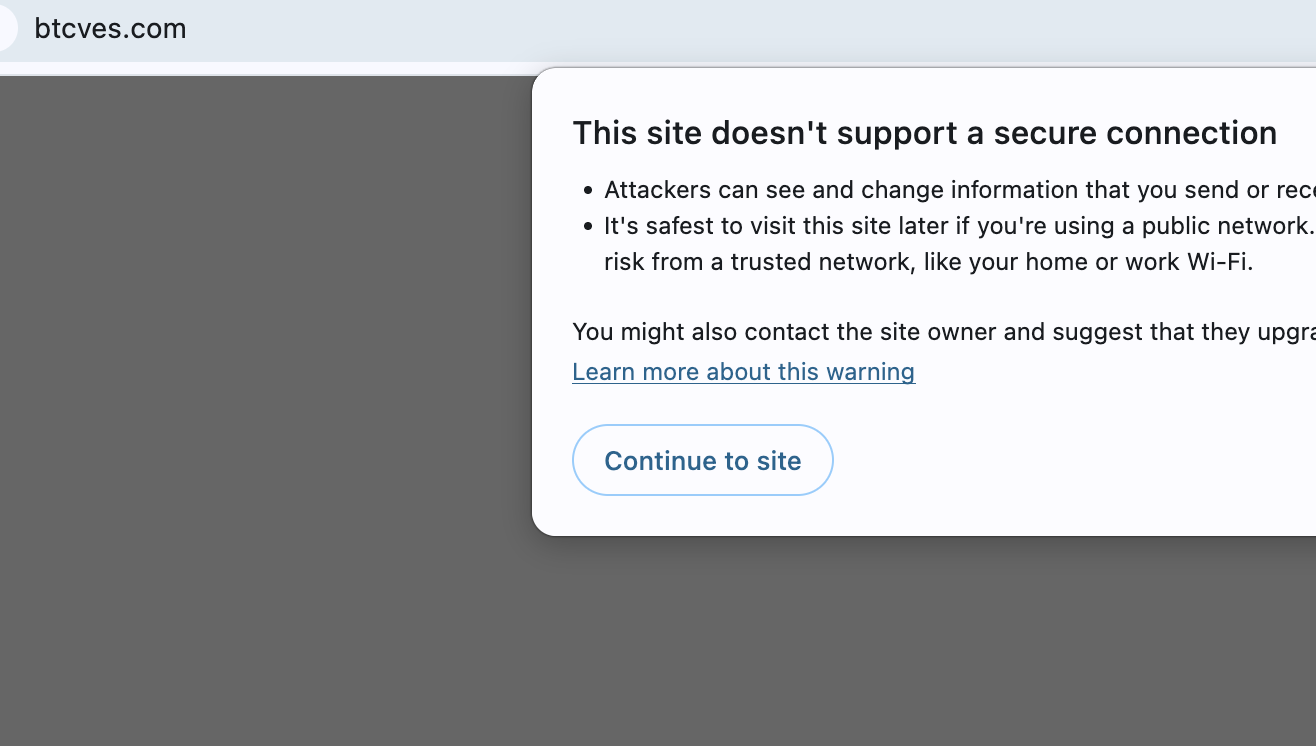Click the secure connection warning heading
1316x746 pixels.
[924, 132]
